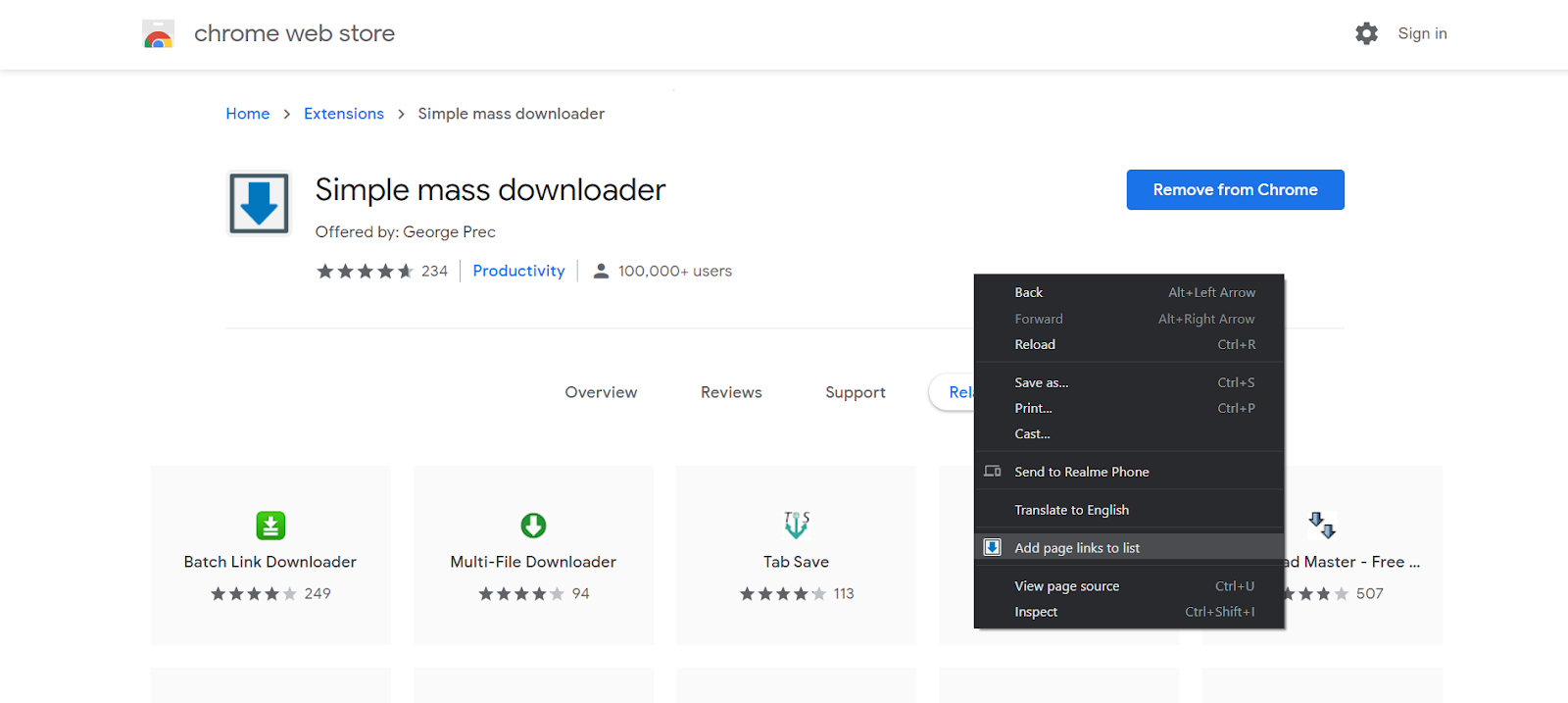Click the Multi-File Downloader green arrow icon
This screenshot has height=703, width=1568.
tap(533, 526)
